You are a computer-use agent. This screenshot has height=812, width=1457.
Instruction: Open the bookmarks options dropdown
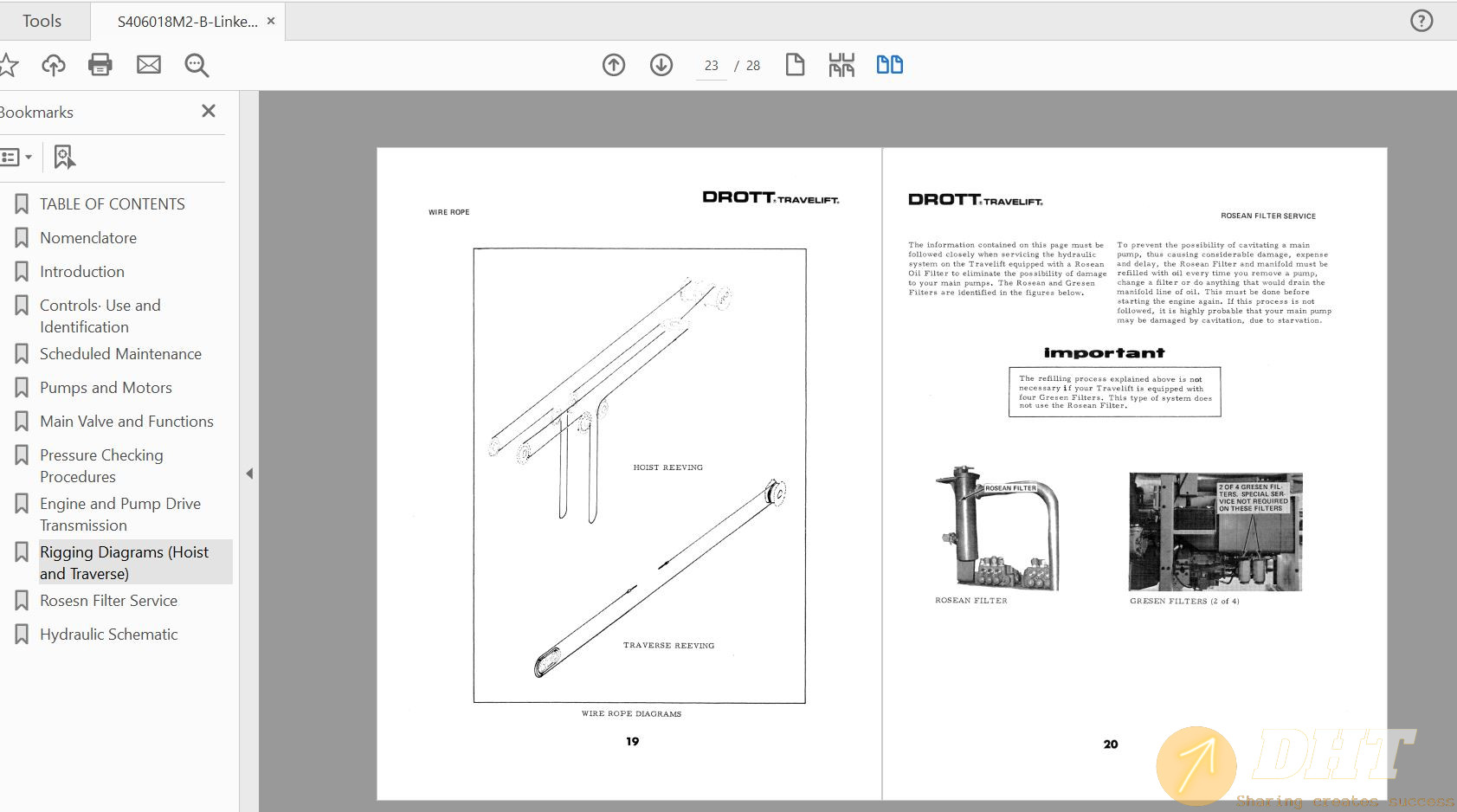tap(16, 157)
